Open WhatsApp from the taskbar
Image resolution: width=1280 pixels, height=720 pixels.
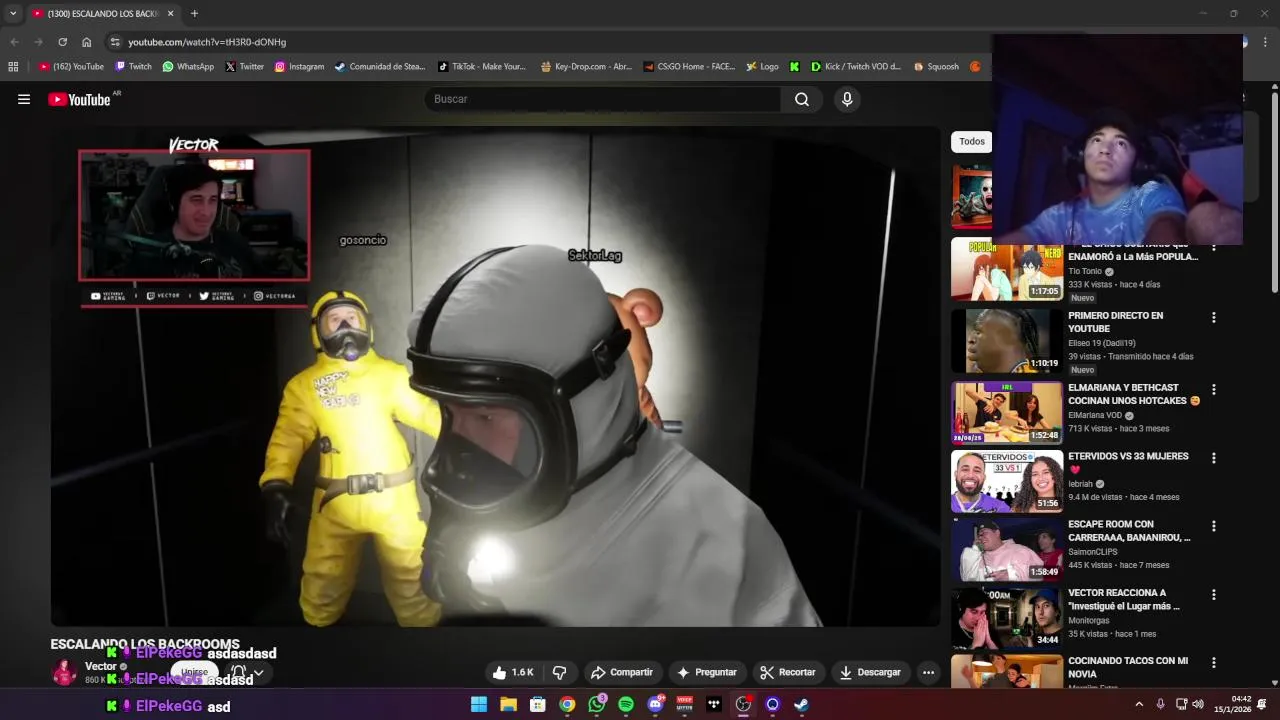(x=597, y=704)
